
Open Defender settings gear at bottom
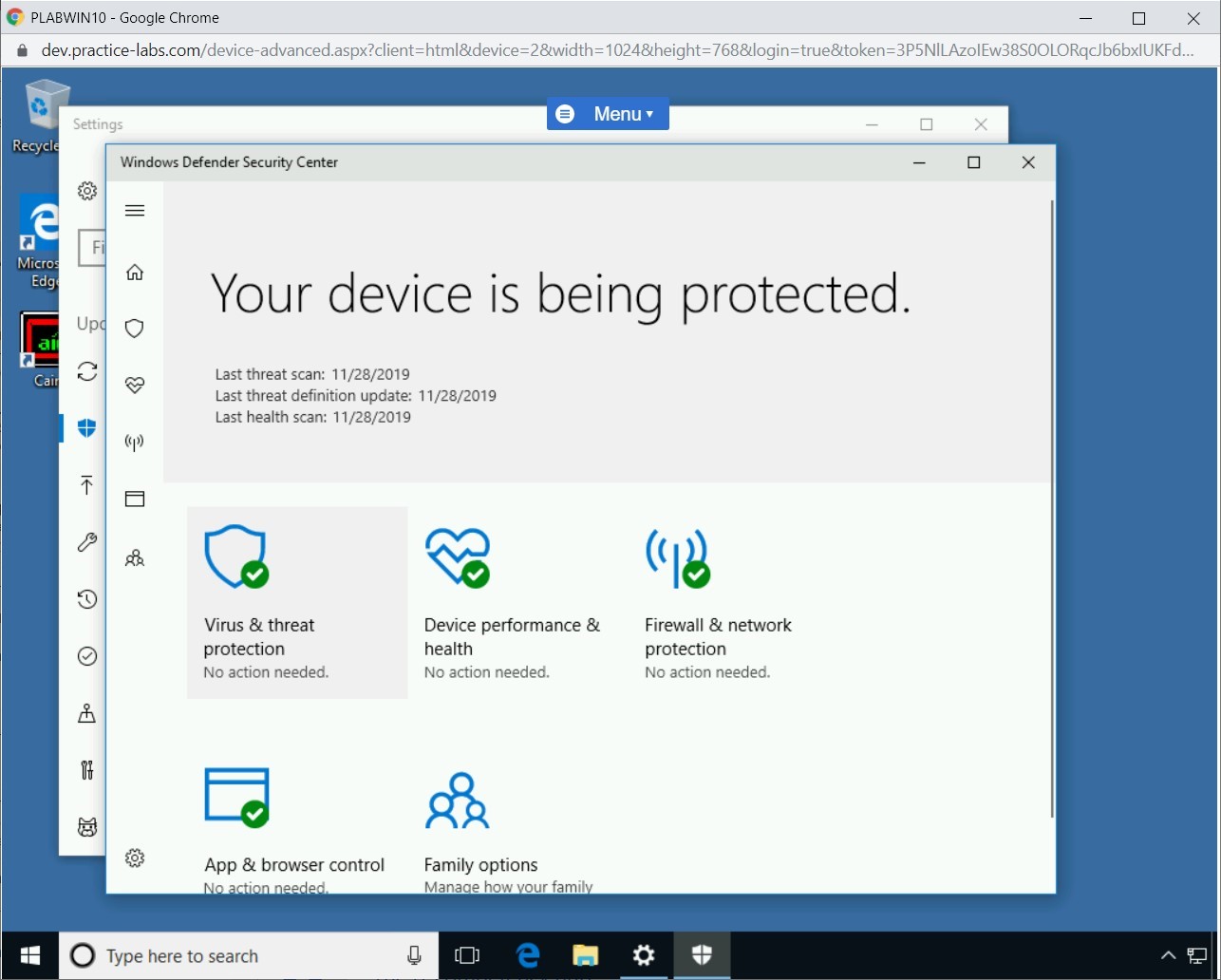(135, 858)
